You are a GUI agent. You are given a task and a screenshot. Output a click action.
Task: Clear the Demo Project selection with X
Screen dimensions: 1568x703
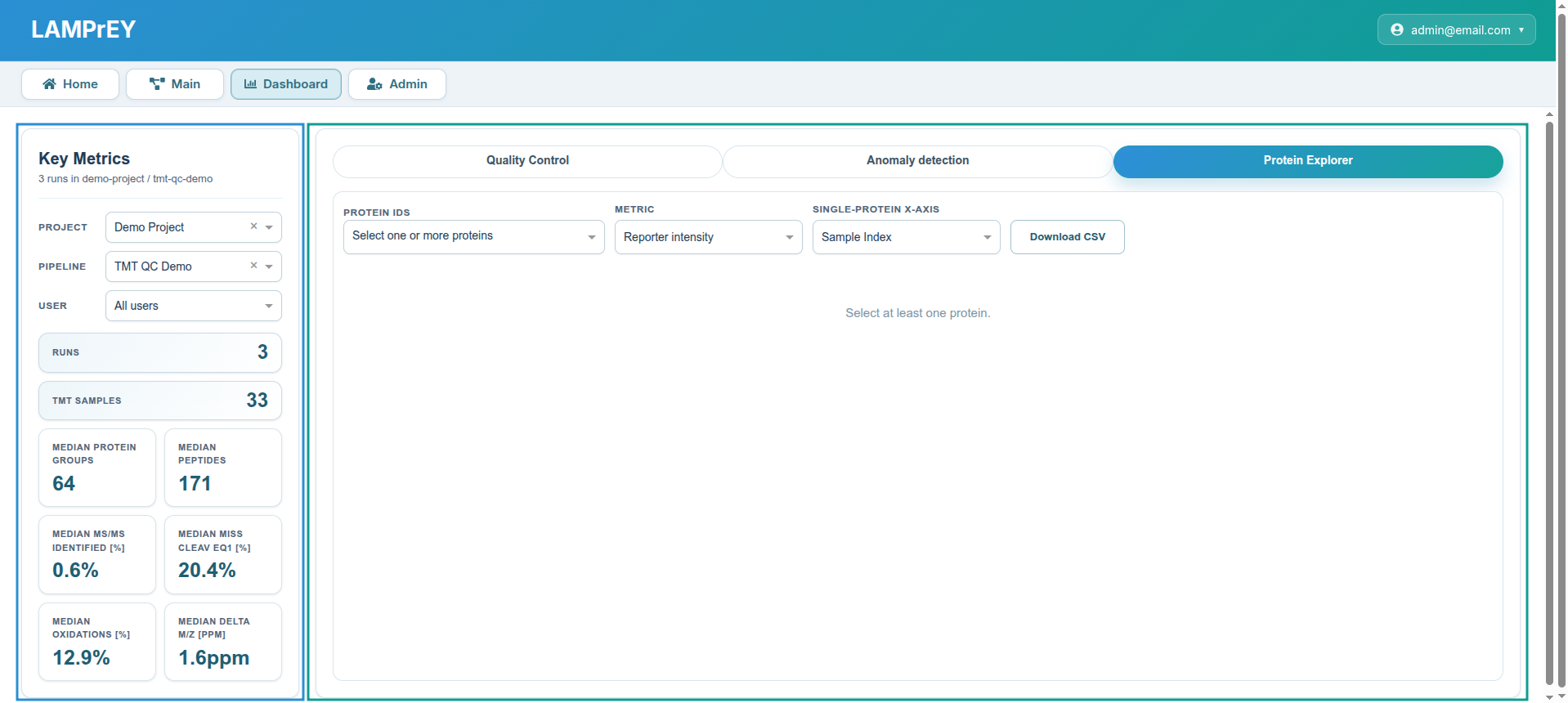pyautogui.click(x=253, y=226)
